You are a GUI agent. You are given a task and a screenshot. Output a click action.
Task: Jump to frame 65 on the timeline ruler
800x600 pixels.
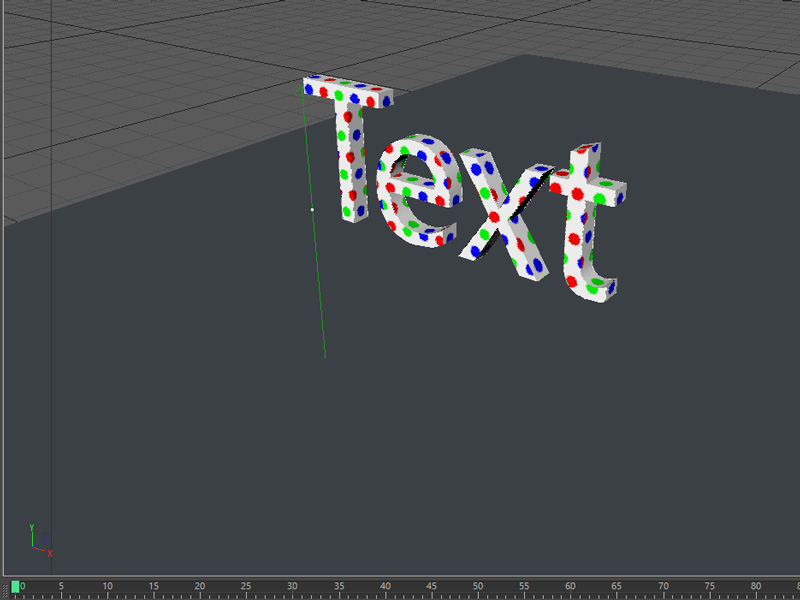pos(616,586)
